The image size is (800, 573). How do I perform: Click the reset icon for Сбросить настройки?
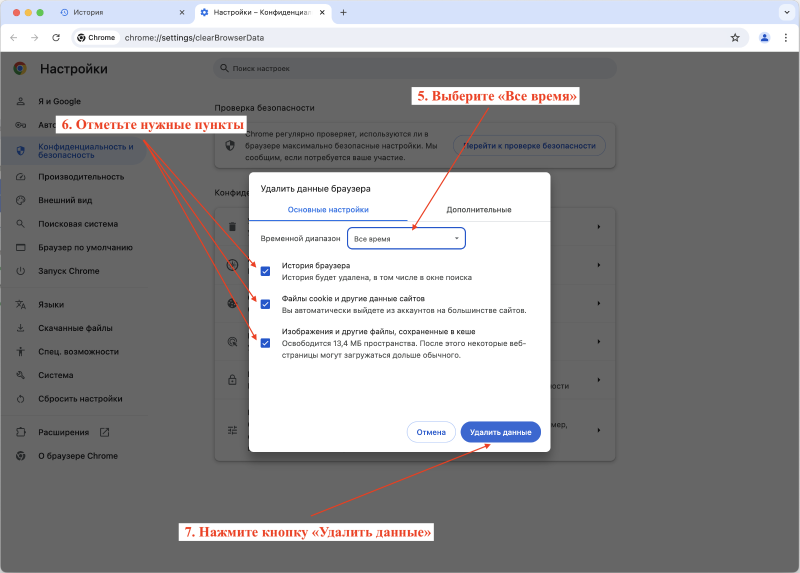click(x=20, y=398)
